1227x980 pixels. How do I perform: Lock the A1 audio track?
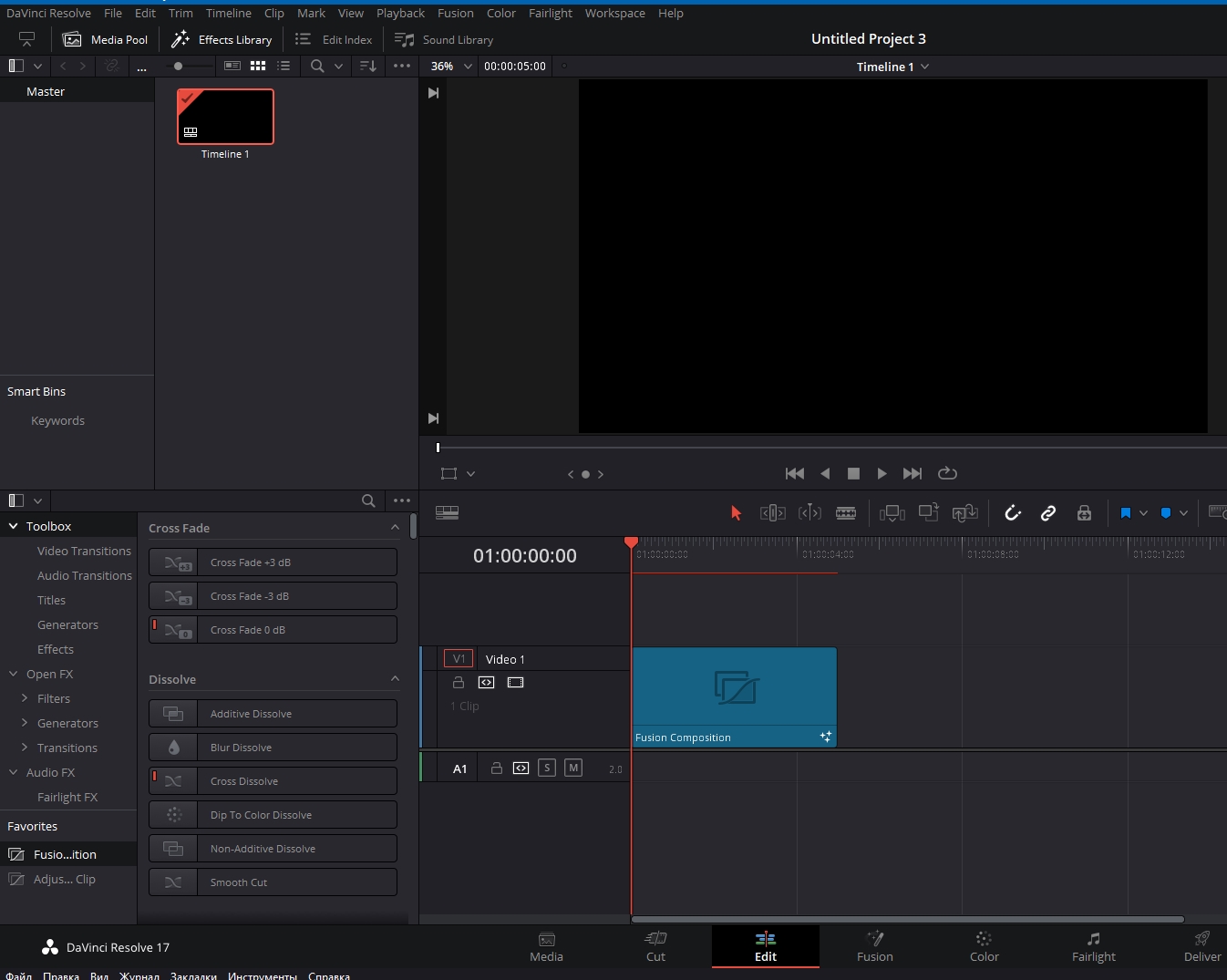click(x=497, y=769)
